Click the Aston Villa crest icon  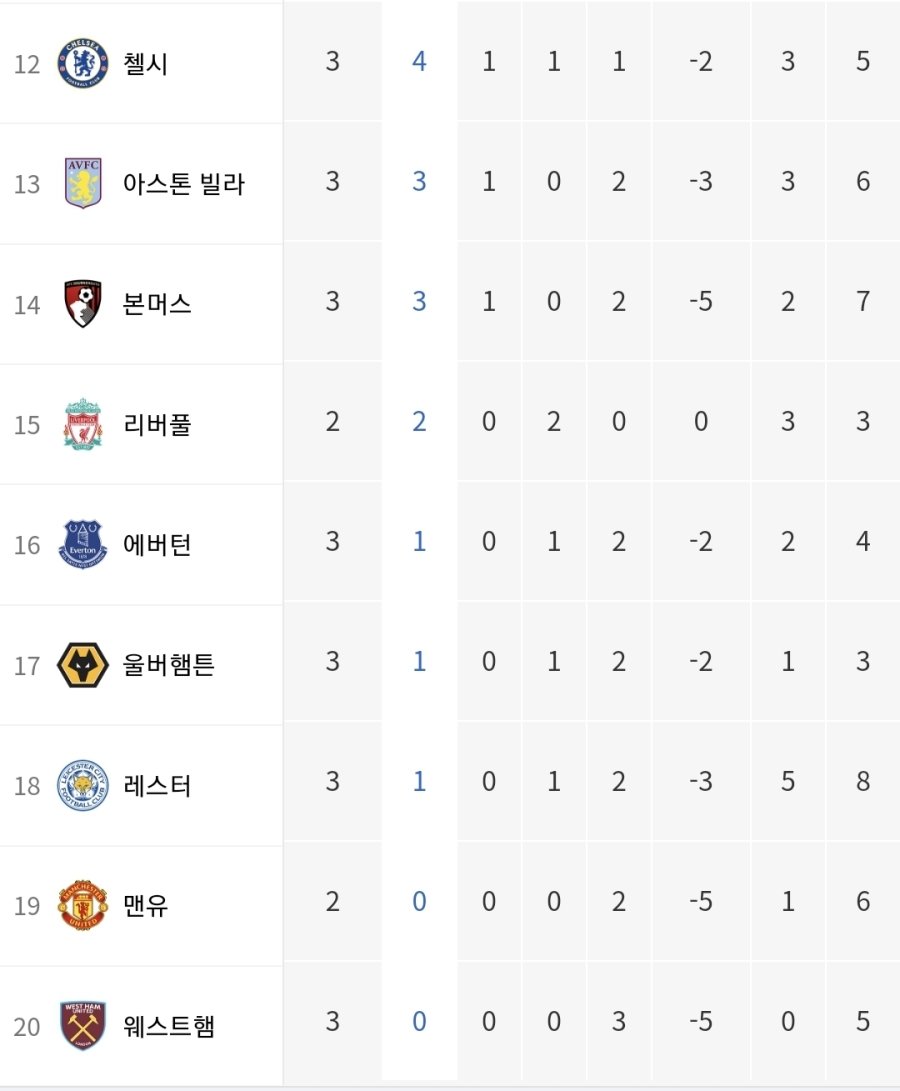click(x=83, y=183)
